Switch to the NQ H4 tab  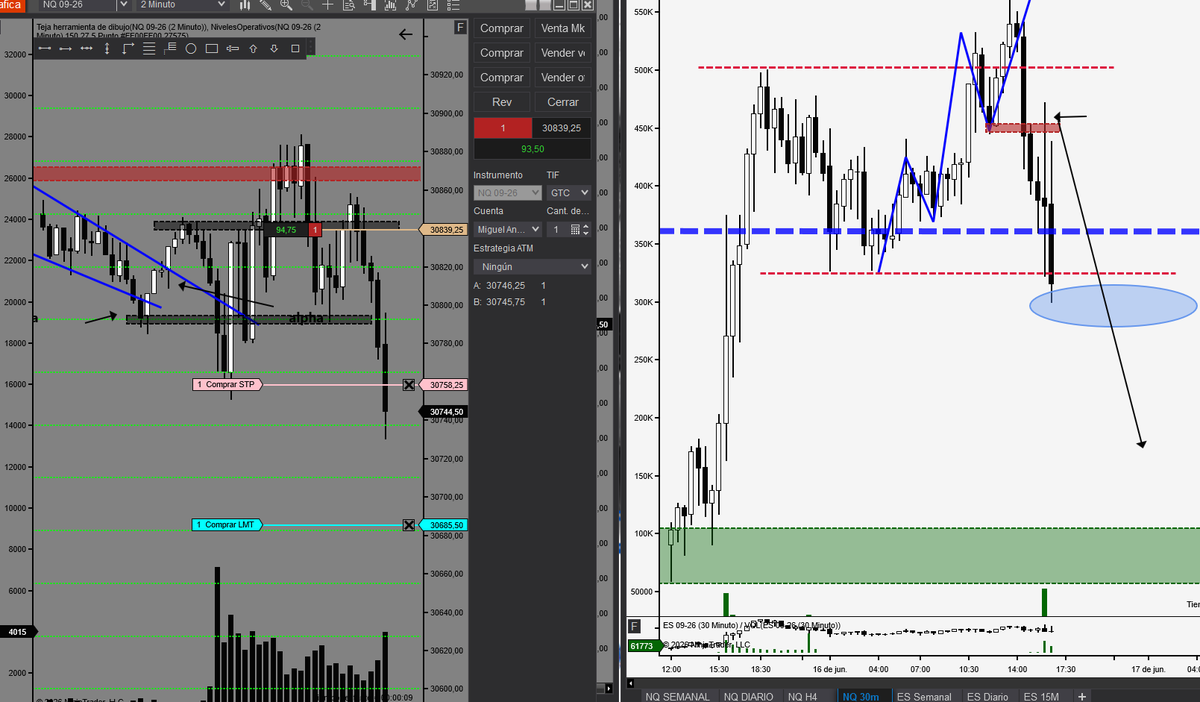[806, 696]
